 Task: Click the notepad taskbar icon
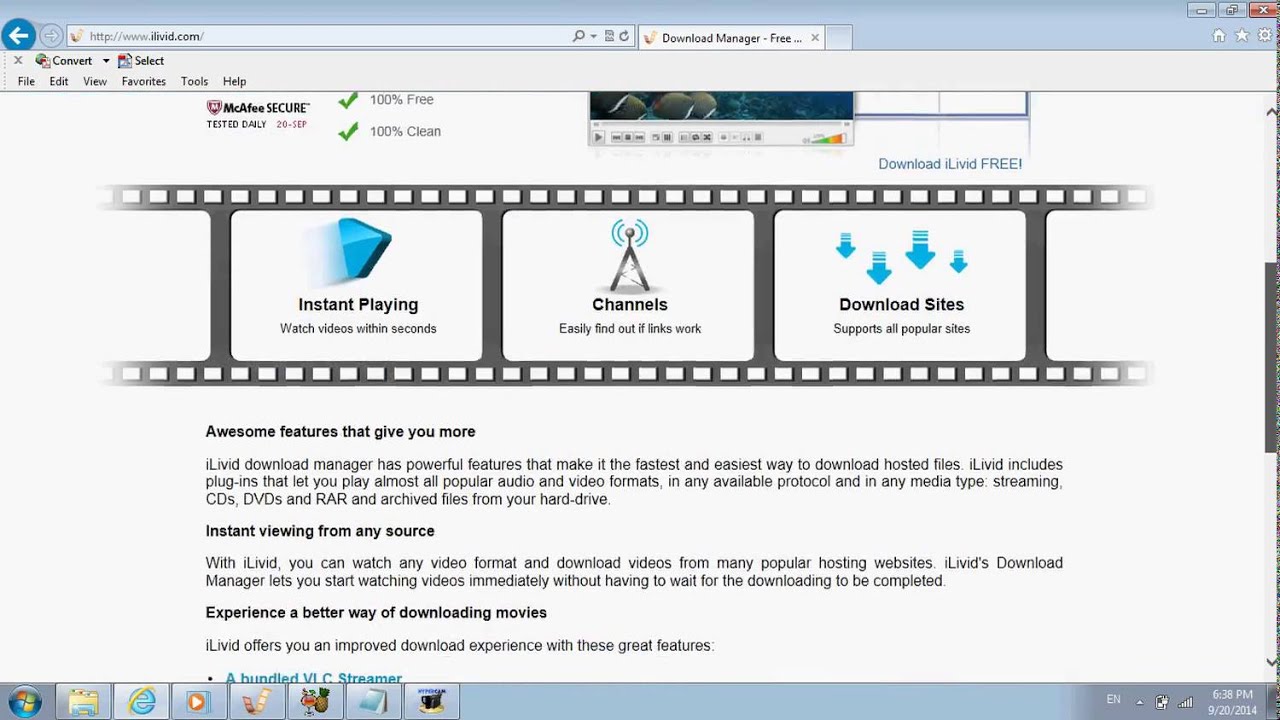click(373, 702)
